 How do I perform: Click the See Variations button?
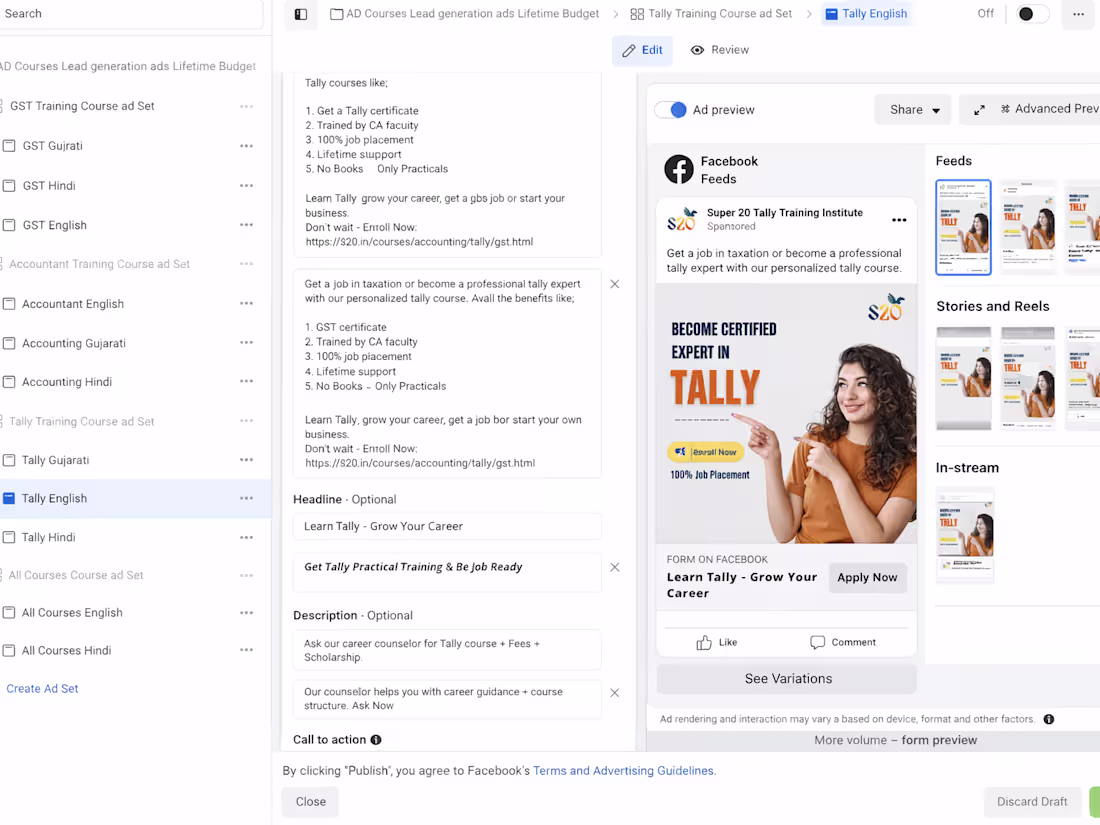(786, 678)
